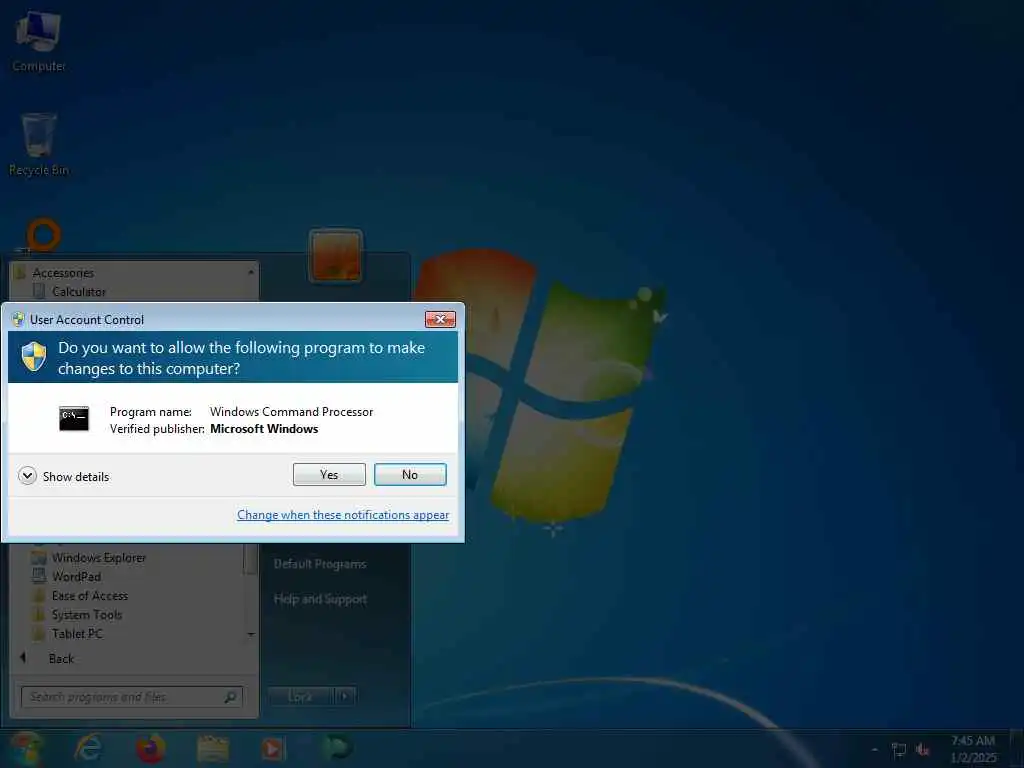Click the taskbar clock showing 7:45 AM
The height and width of the screenshot is (768, 1024).
point(973,749)
